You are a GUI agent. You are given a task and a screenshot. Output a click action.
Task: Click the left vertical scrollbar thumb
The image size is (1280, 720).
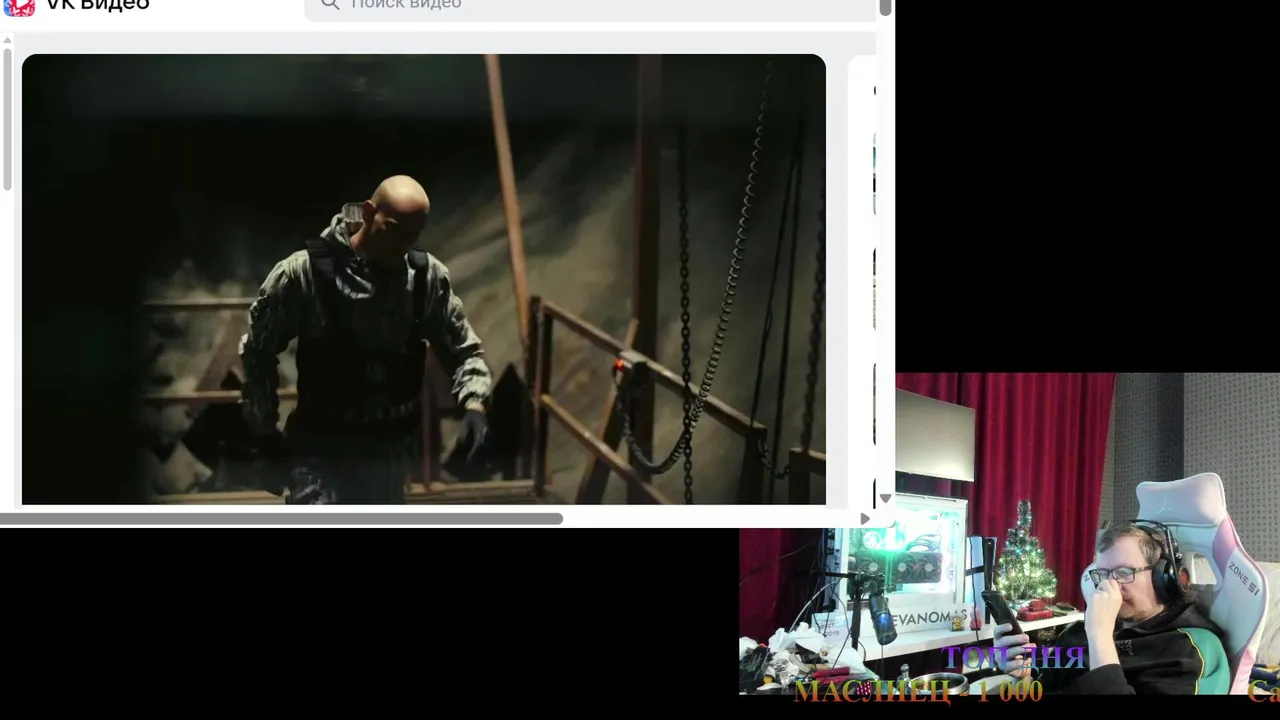7,119
